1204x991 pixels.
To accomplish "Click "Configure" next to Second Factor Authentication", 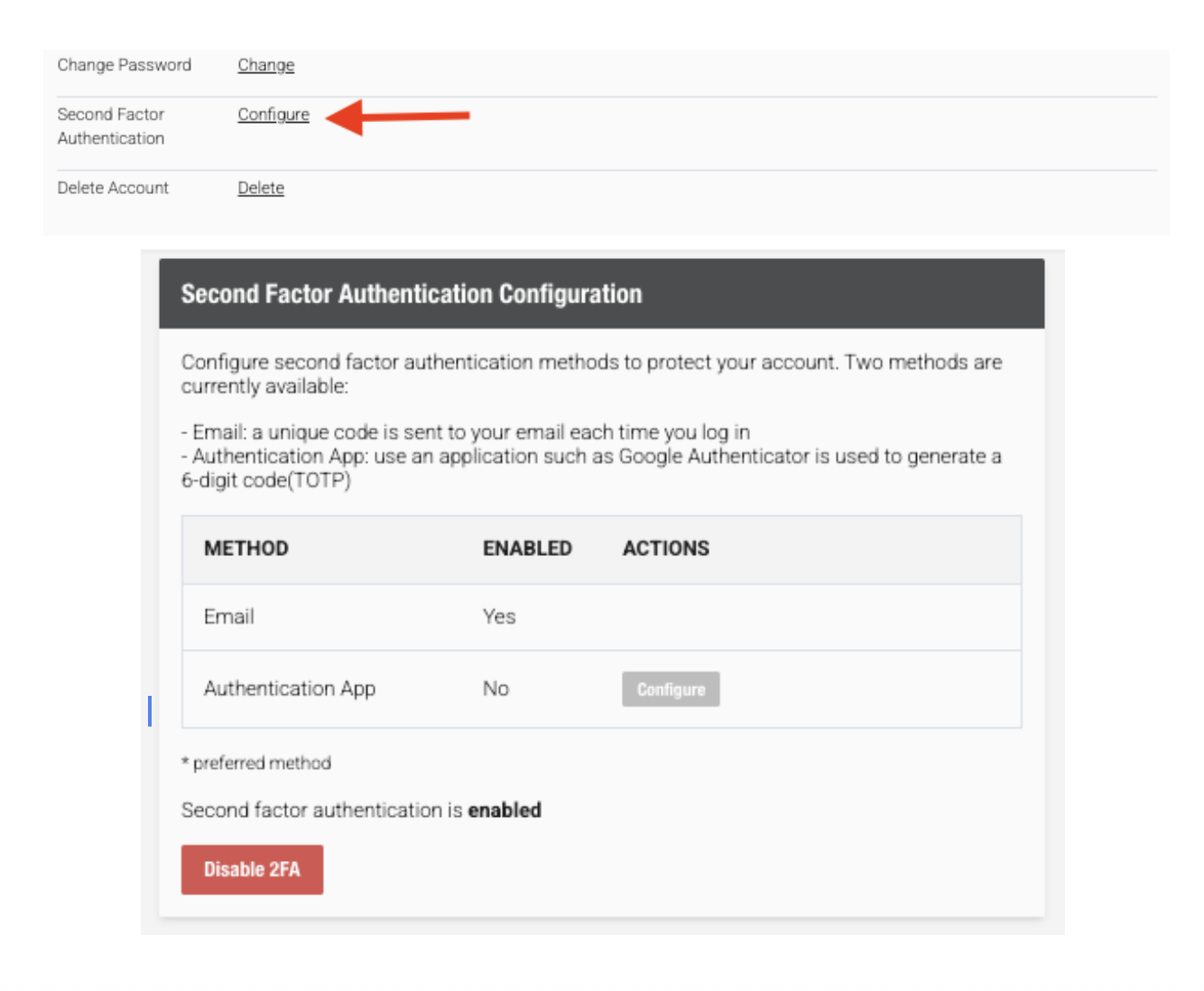I will click(273, 115).
